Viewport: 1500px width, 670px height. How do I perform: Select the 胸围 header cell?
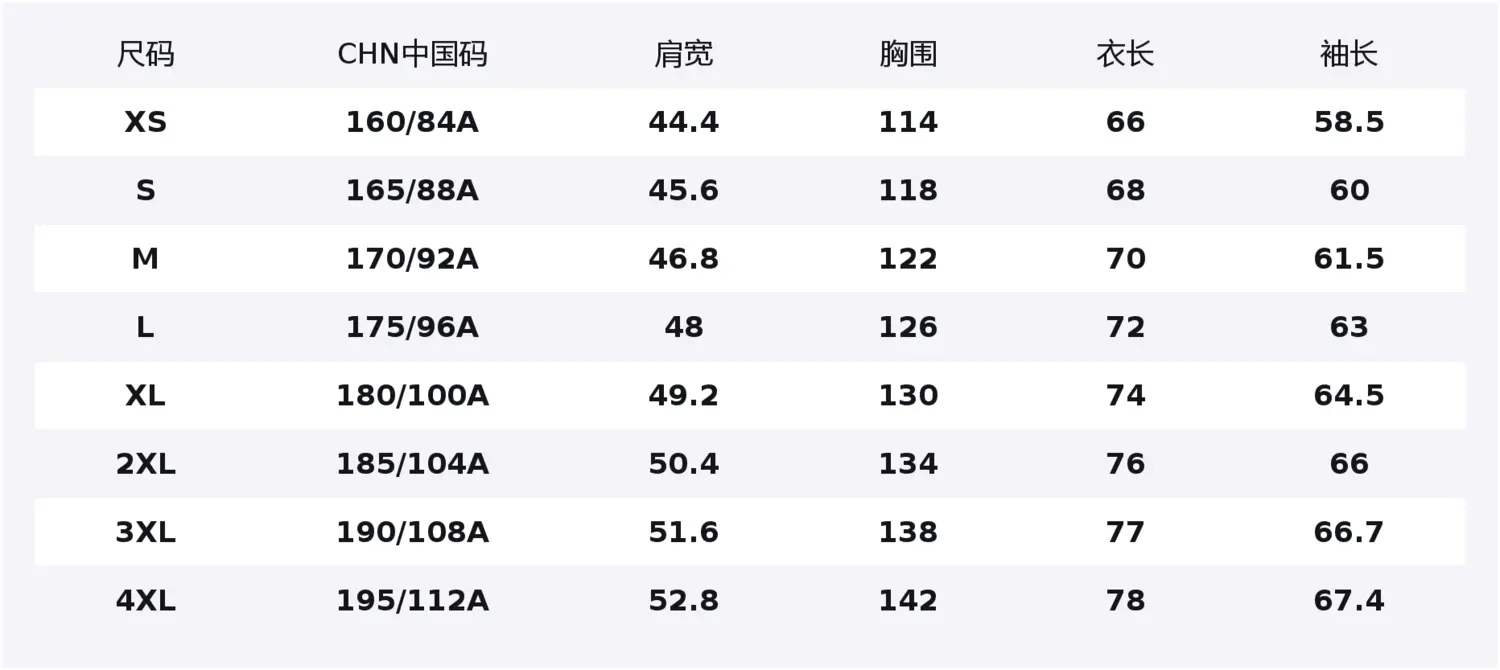908,54
